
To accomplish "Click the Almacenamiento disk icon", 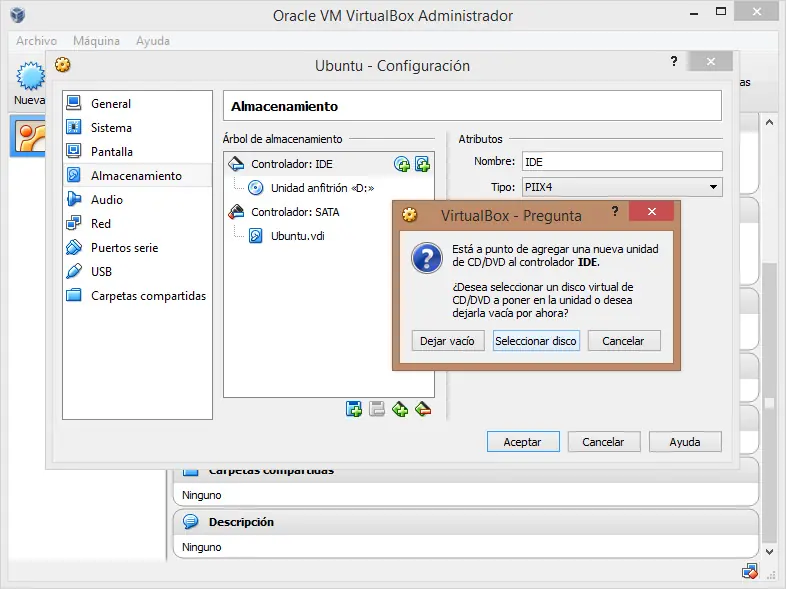I will tap(74, 175).
